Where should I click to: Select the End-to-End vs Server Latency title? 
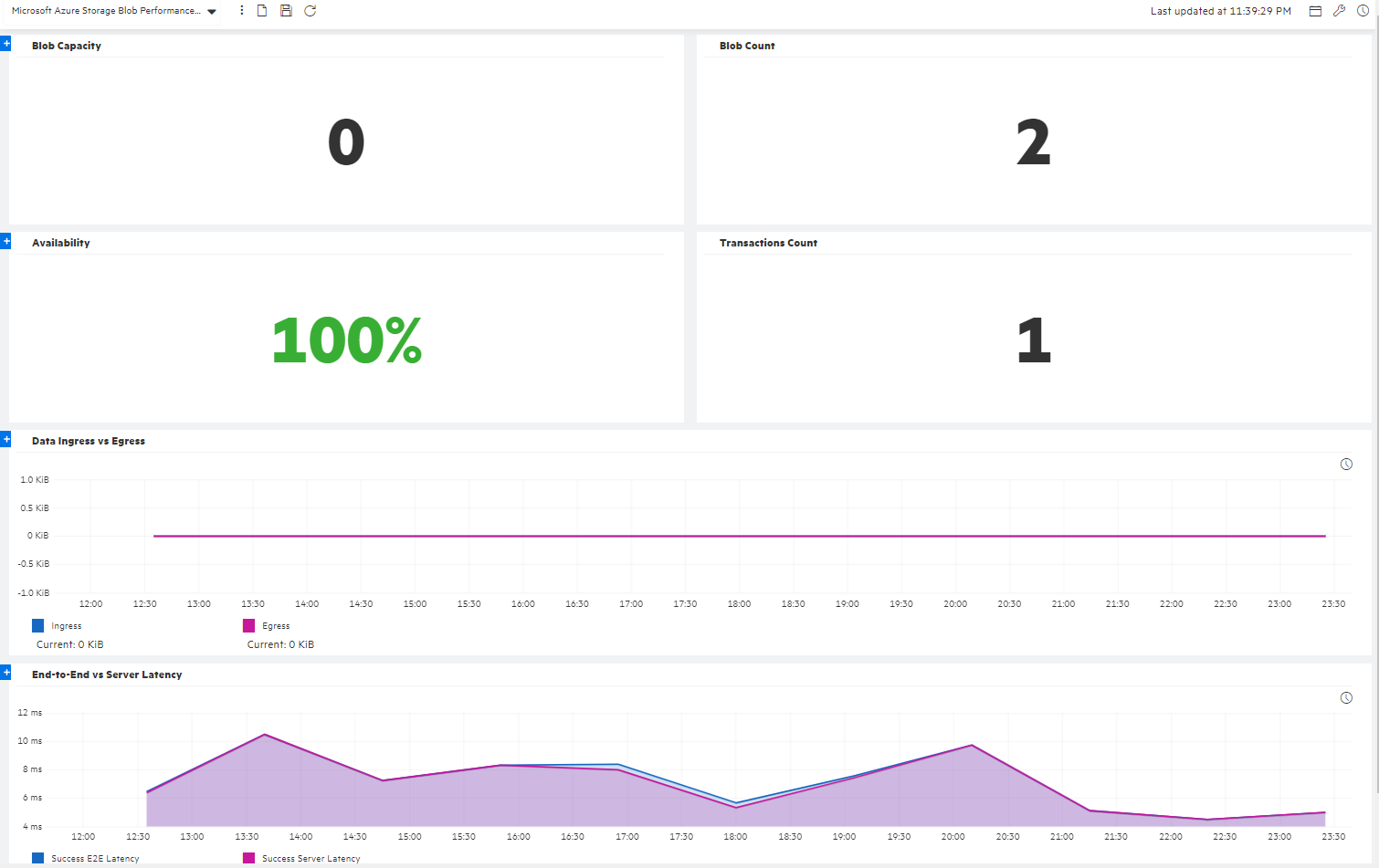click(107, 674)
